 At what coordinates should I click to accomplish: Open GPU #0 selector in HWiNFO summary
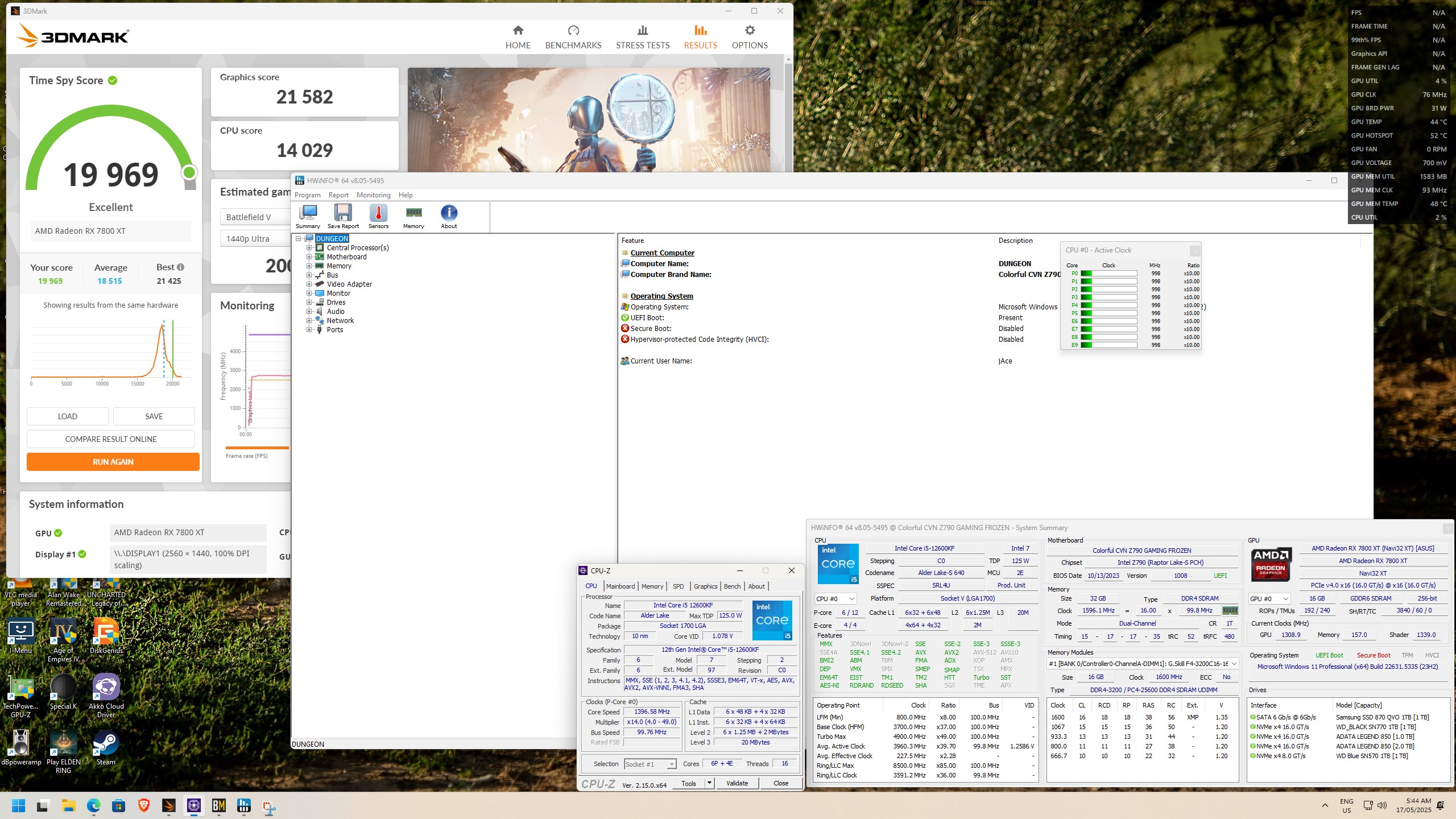tap(1268, 598)
